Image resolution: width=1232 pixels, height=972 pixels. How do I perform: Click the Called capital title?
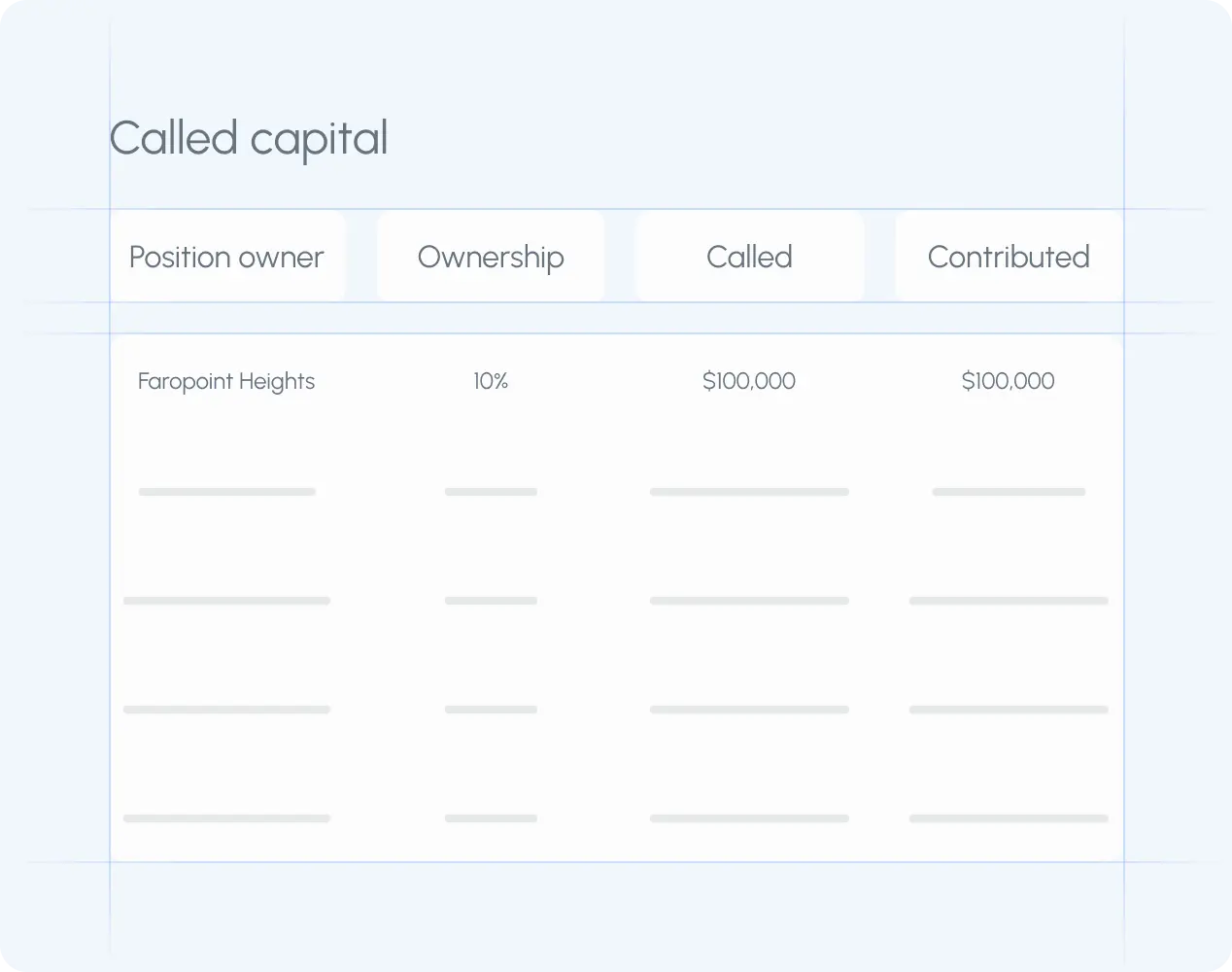pos(249,138)
